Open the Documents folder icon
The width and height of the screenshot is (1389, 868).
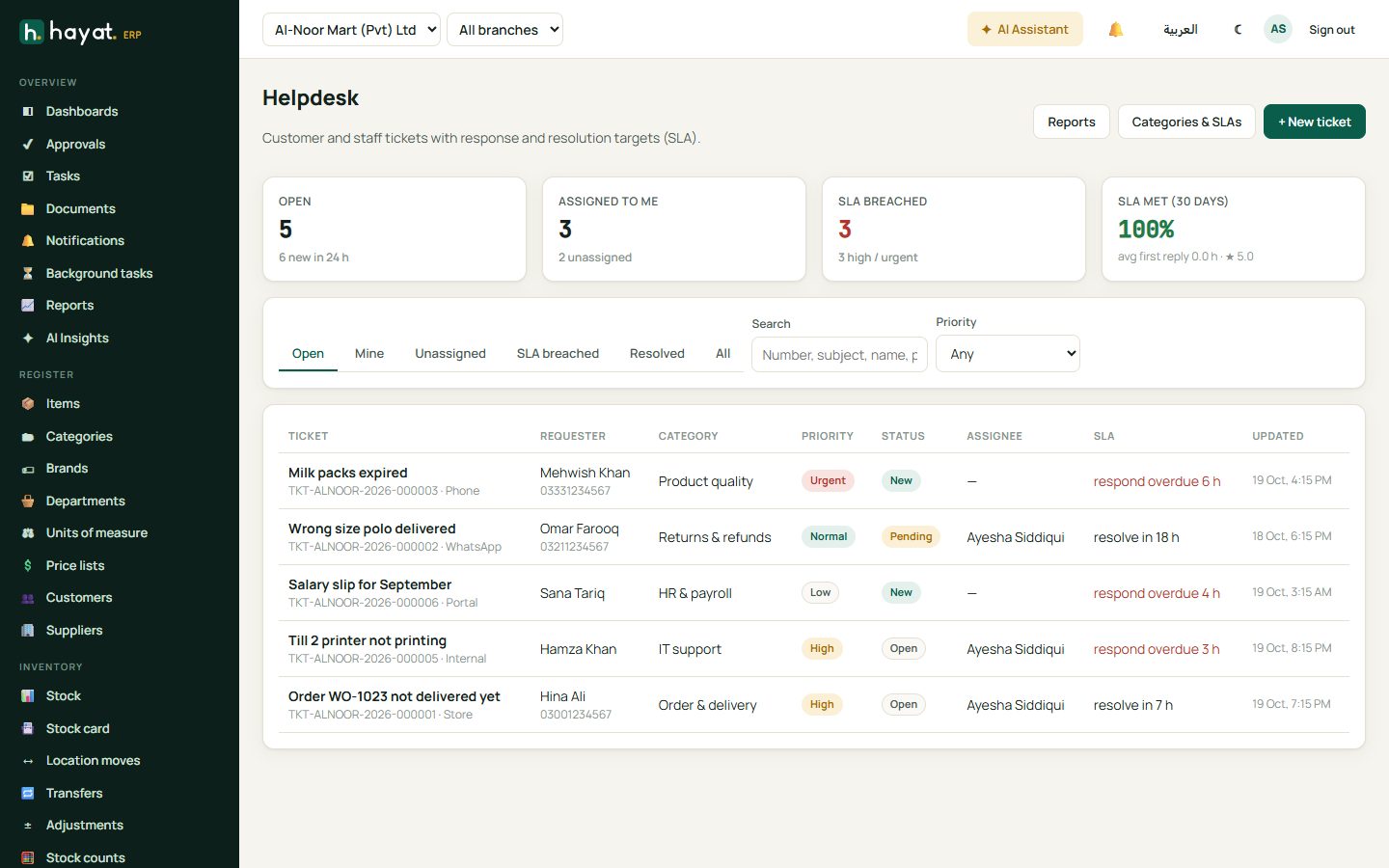tap(28, 209)
